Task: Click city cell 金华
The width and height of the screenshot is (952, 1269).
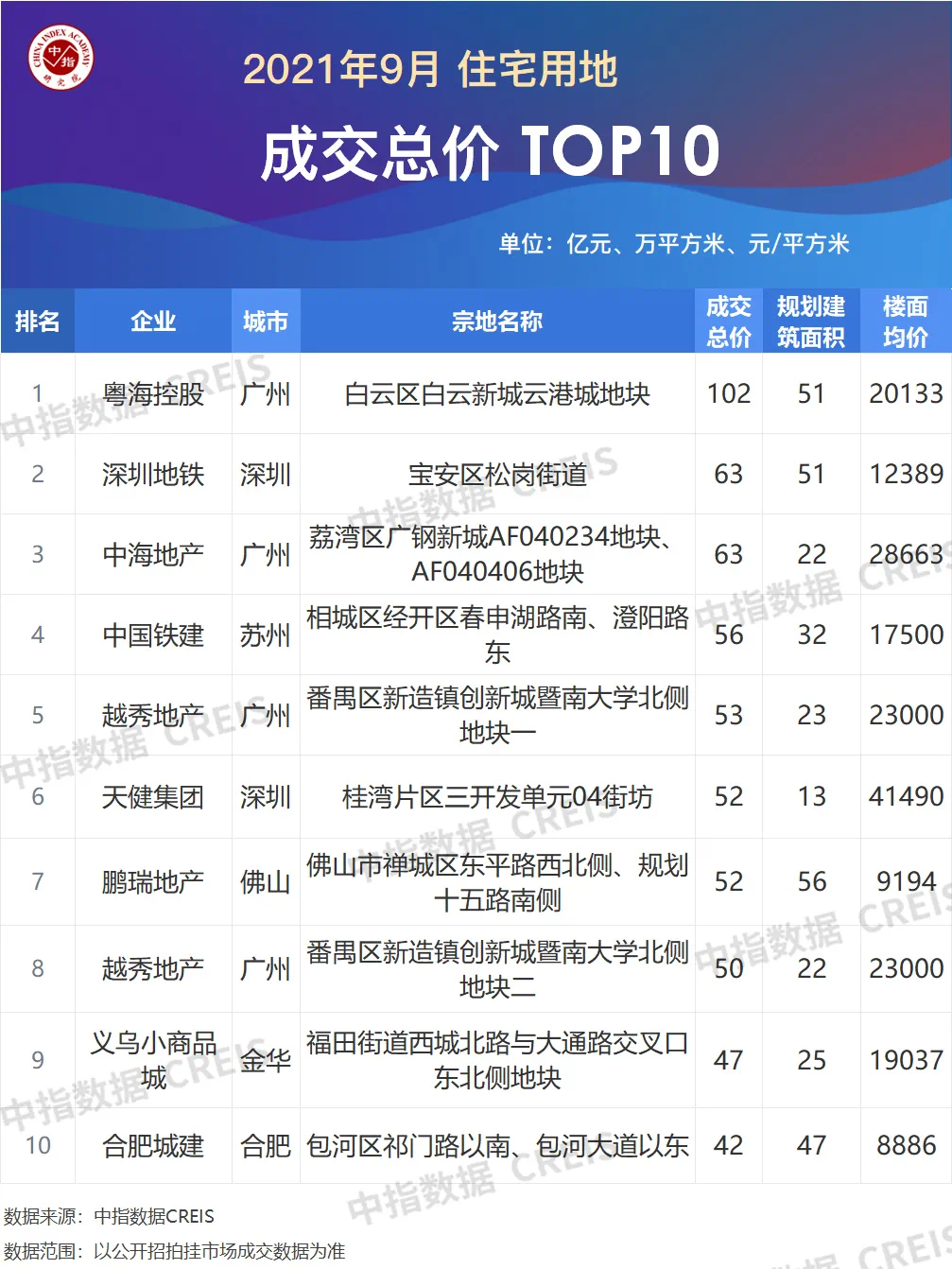Action: [x=266, y=1060]
